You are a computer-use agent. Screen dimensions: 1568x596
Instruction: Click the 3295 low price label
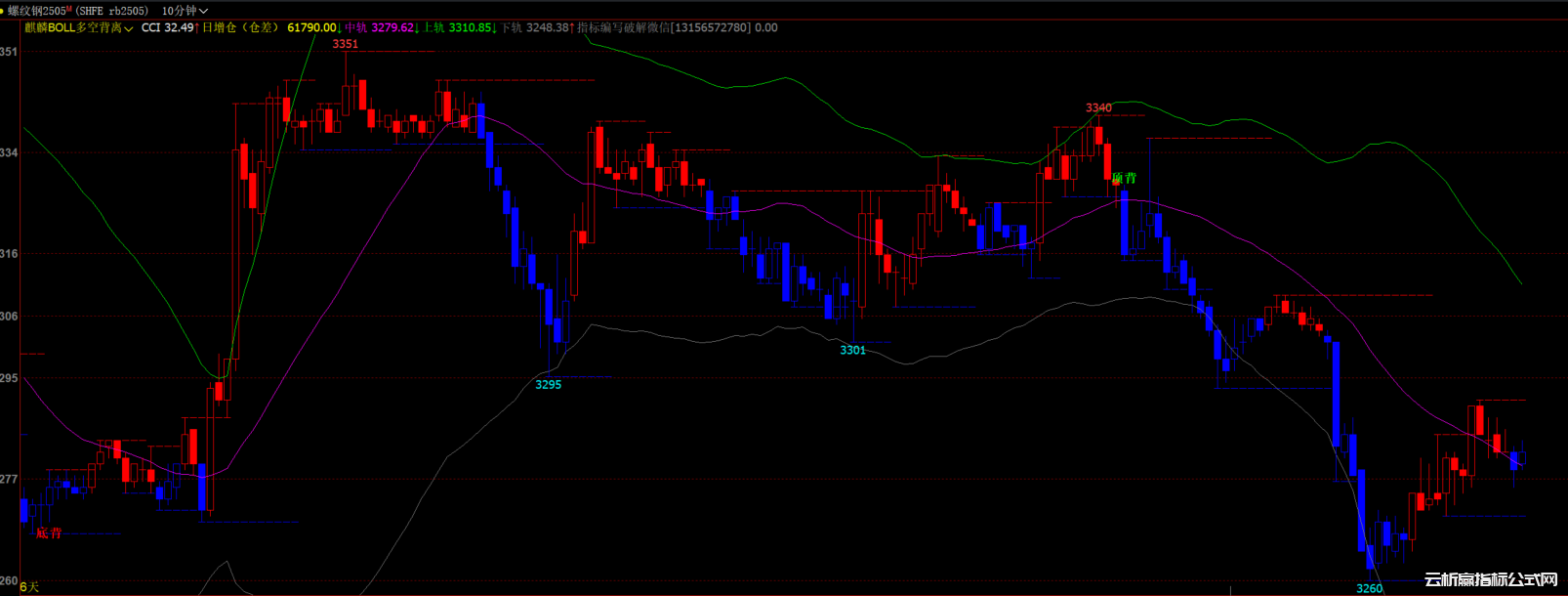coord(549,384)
